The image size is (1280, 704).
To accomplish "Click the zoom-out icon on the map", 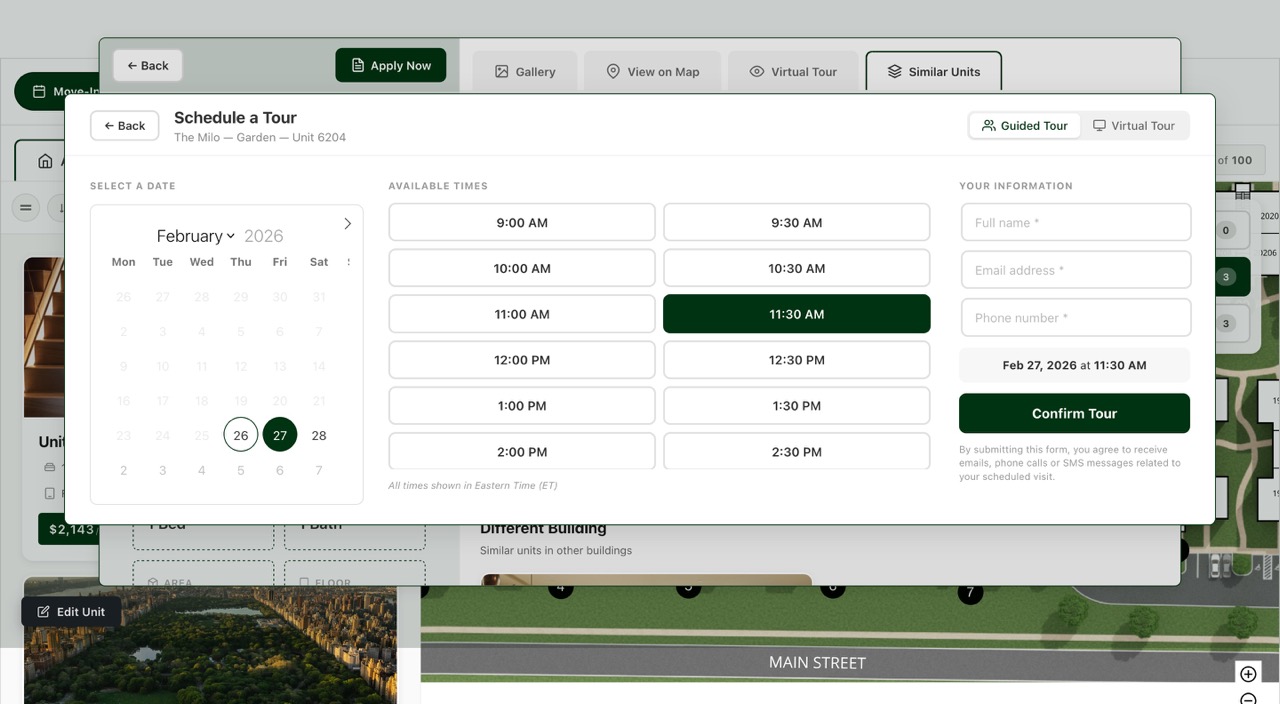I will click(1248, 700).
